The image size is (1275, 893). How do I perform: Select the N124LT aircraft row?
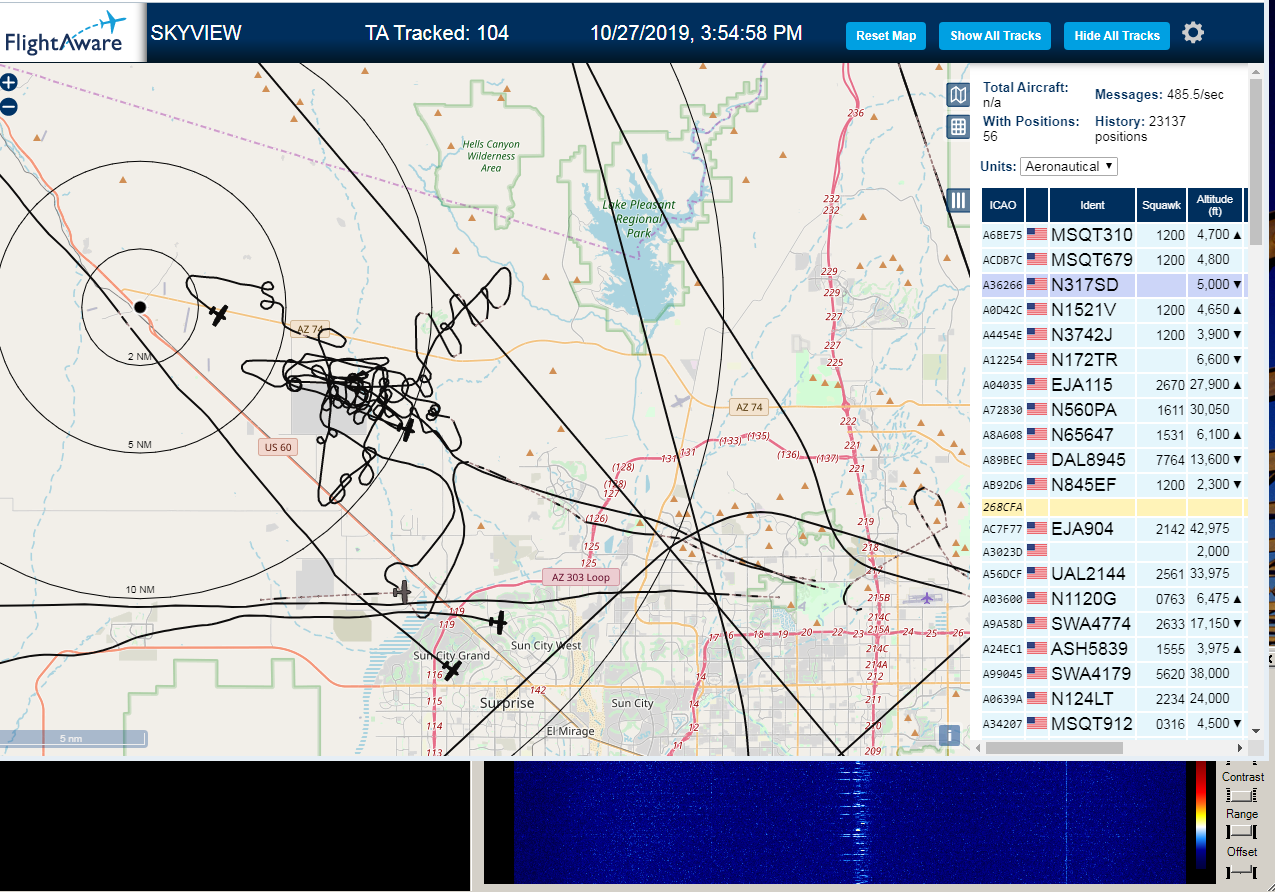pos(1113,699)
